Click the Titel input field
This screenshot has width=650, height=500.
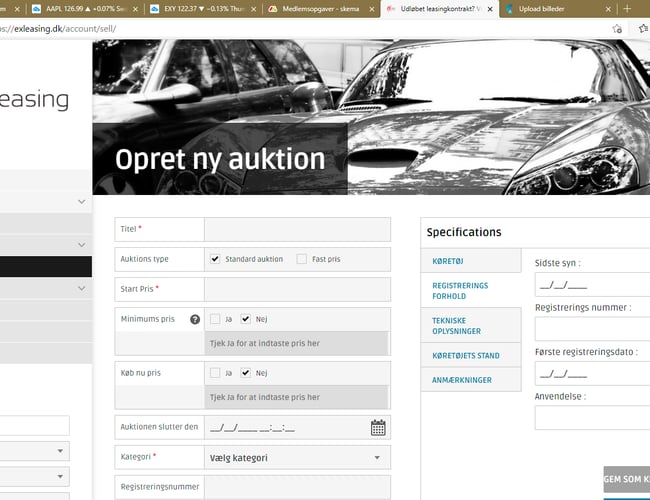click(x=297, y=229)
